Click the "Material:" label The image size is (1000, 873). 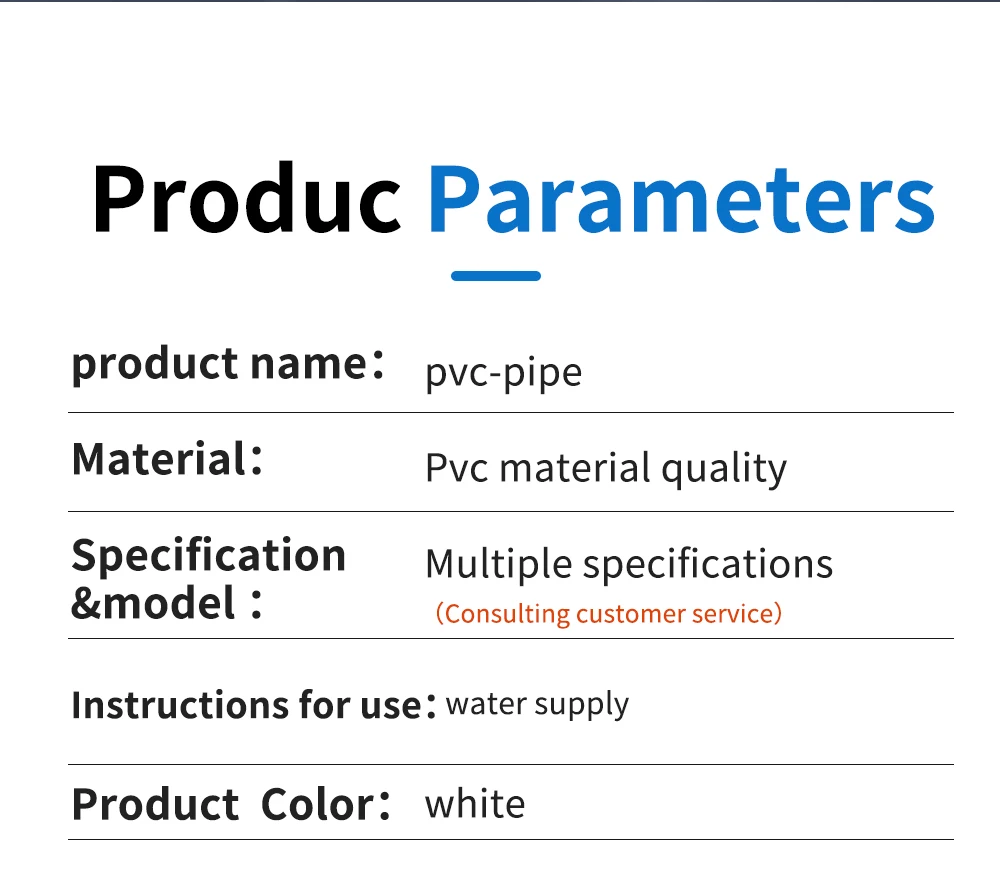(168, 459)
